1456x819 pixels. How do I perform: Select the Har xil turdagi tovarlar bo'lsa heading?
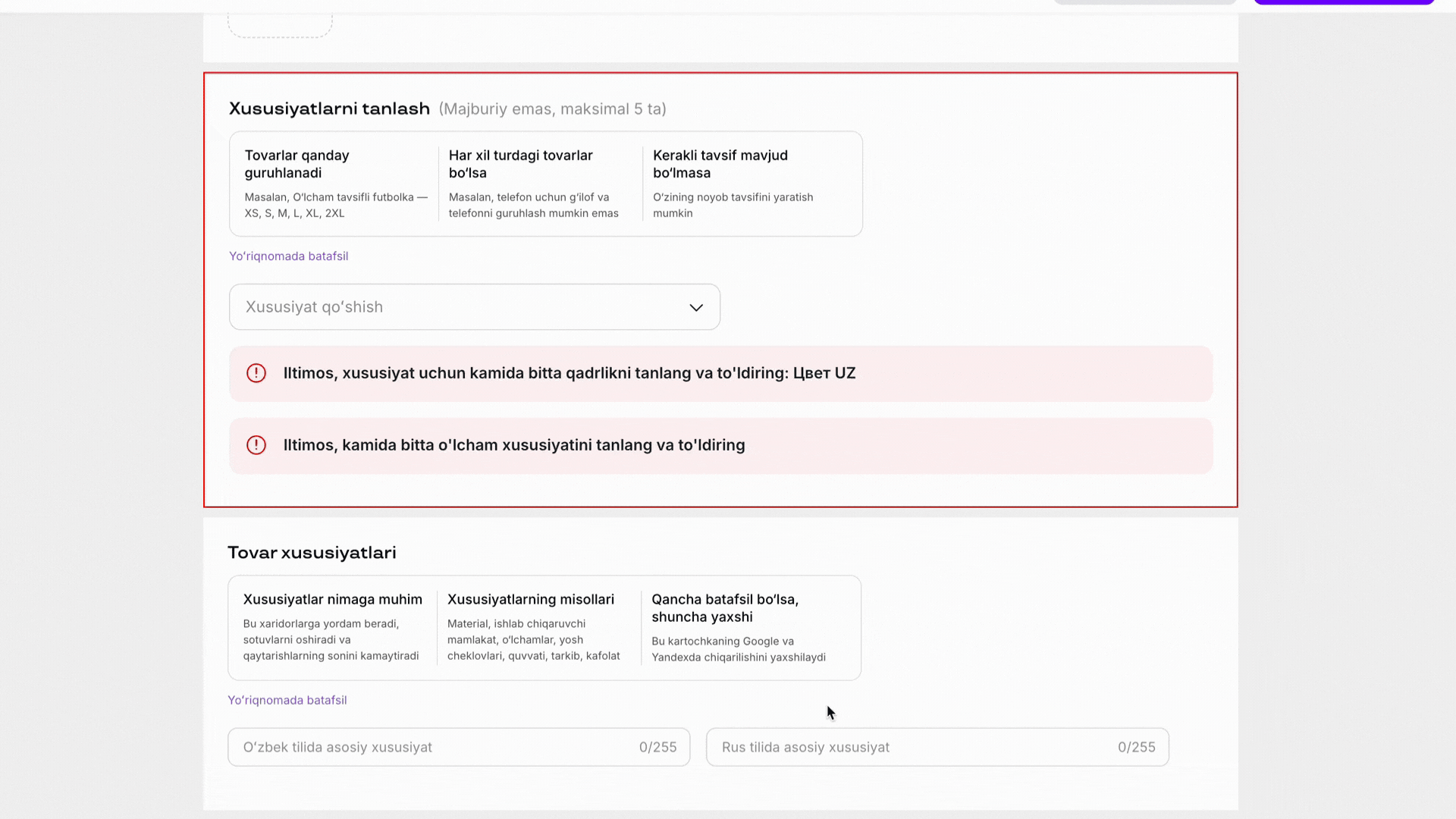(x=520, y=164)
